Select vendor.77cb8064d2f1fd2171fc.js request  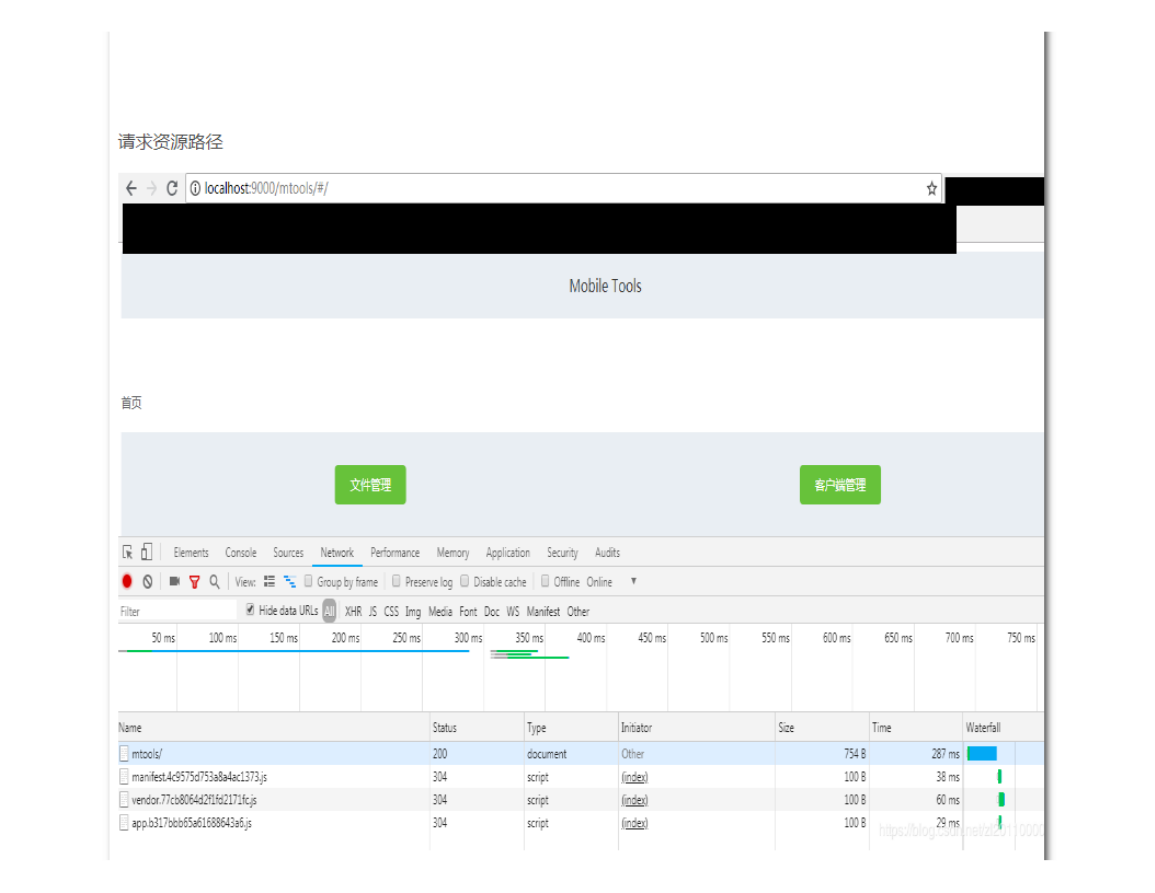pos(581,799)
